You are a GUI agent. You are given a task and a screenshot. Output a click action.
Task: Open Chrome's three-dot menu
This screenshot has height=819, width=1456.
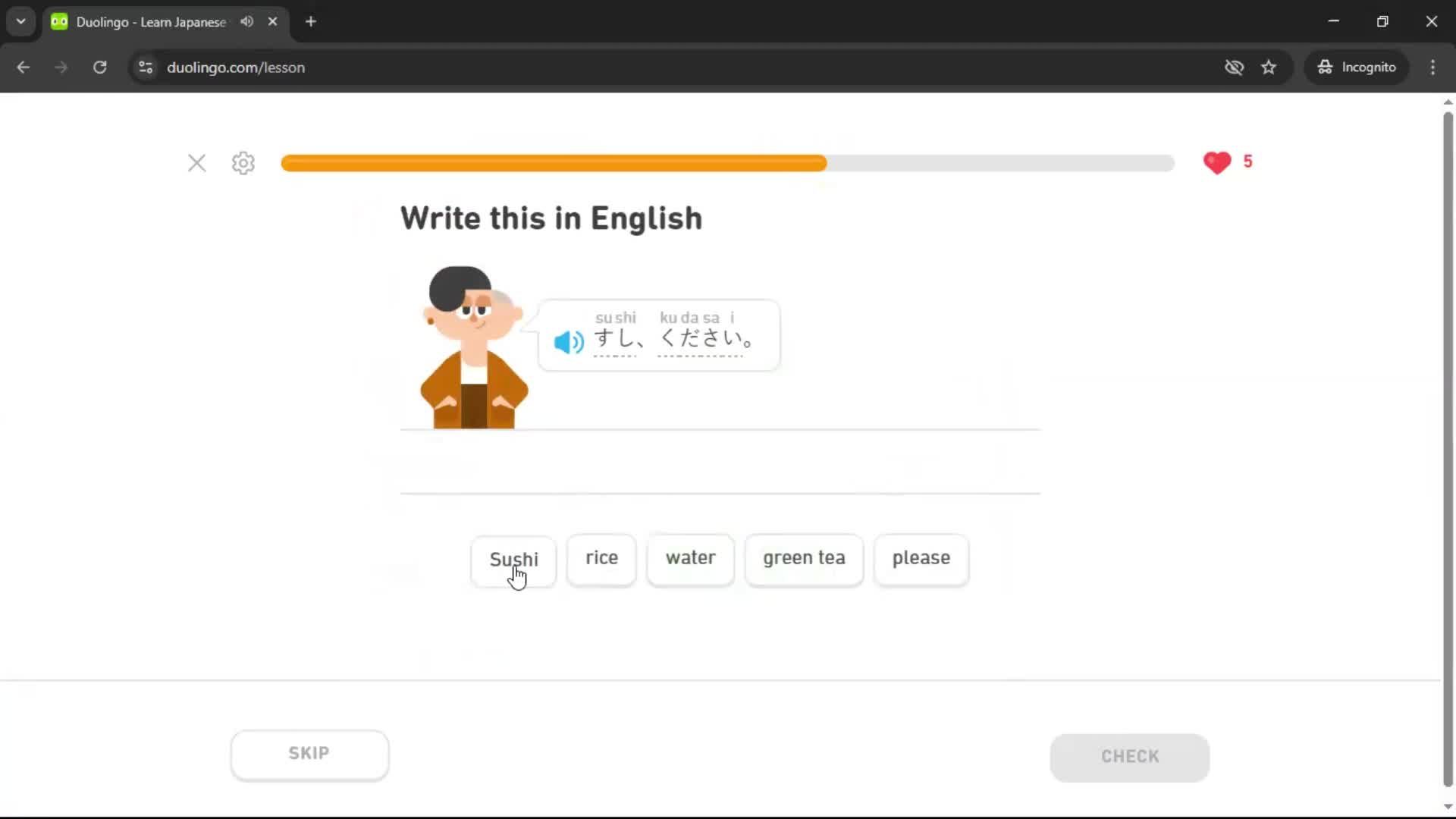(x=1433, y=67)
